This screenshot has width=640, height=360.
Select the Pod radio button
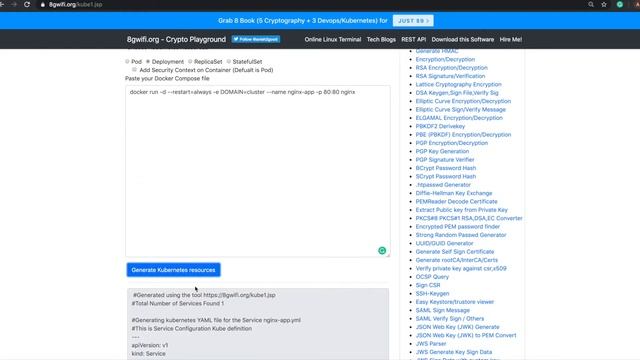127,62
